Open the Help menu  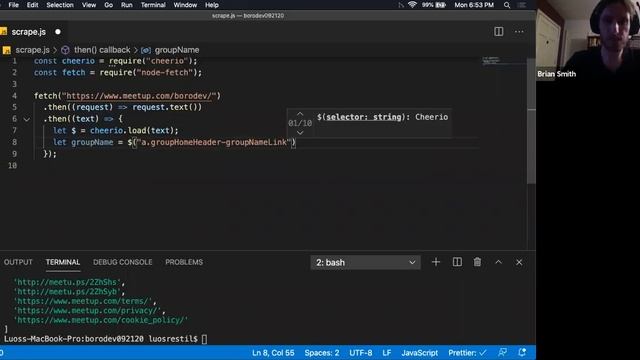(x=211, y=5)
